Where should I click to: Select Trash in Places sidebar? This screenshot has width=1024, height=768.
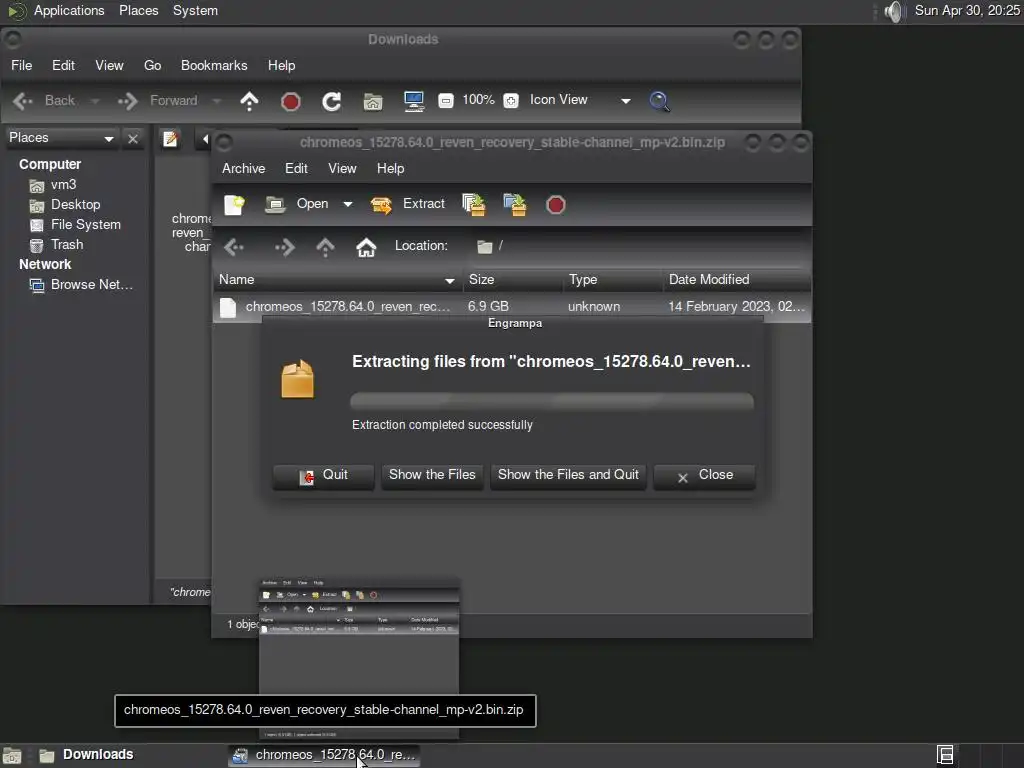(x=57, y=245)
